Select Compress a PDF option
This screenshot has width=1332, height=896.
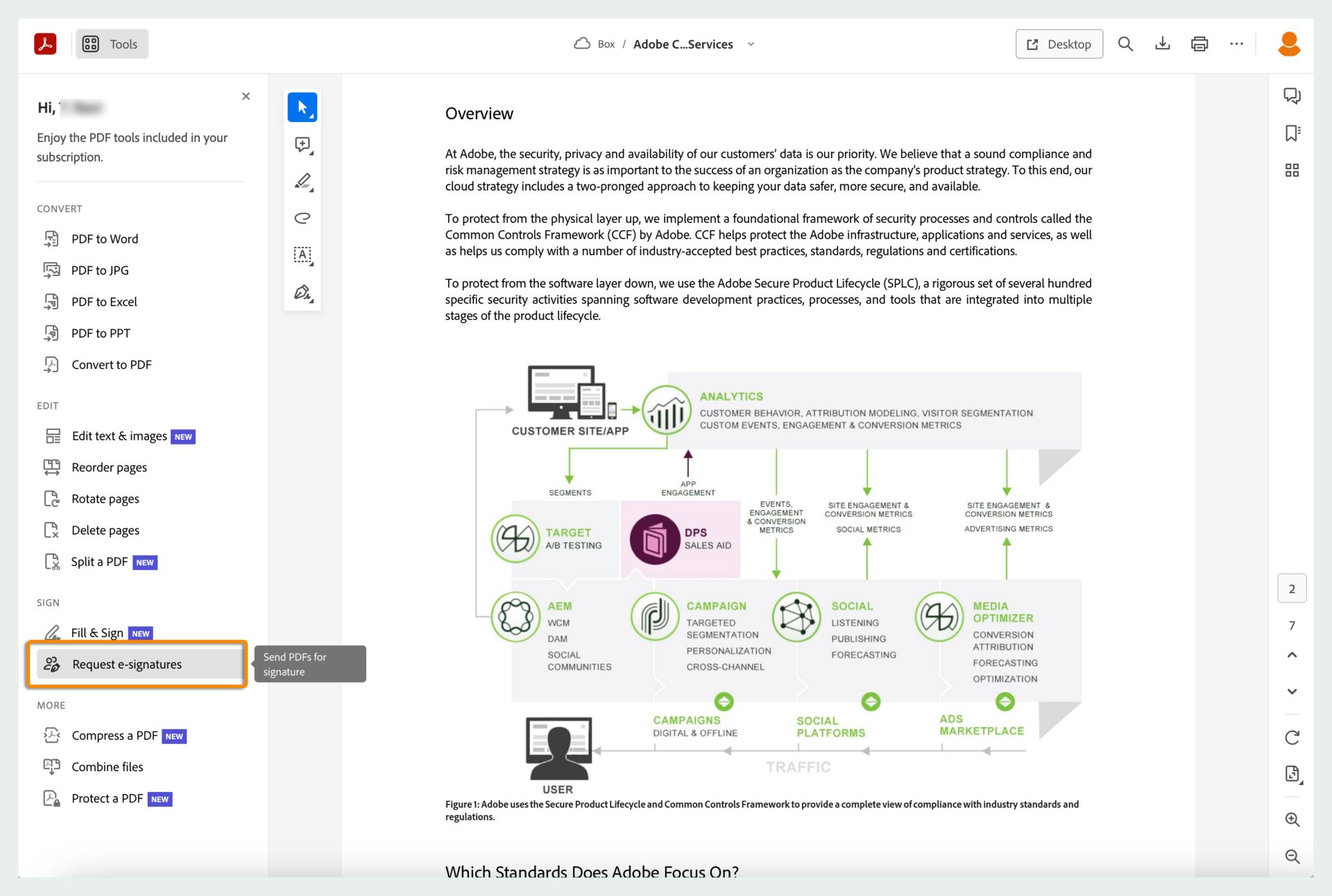(113, 734)
